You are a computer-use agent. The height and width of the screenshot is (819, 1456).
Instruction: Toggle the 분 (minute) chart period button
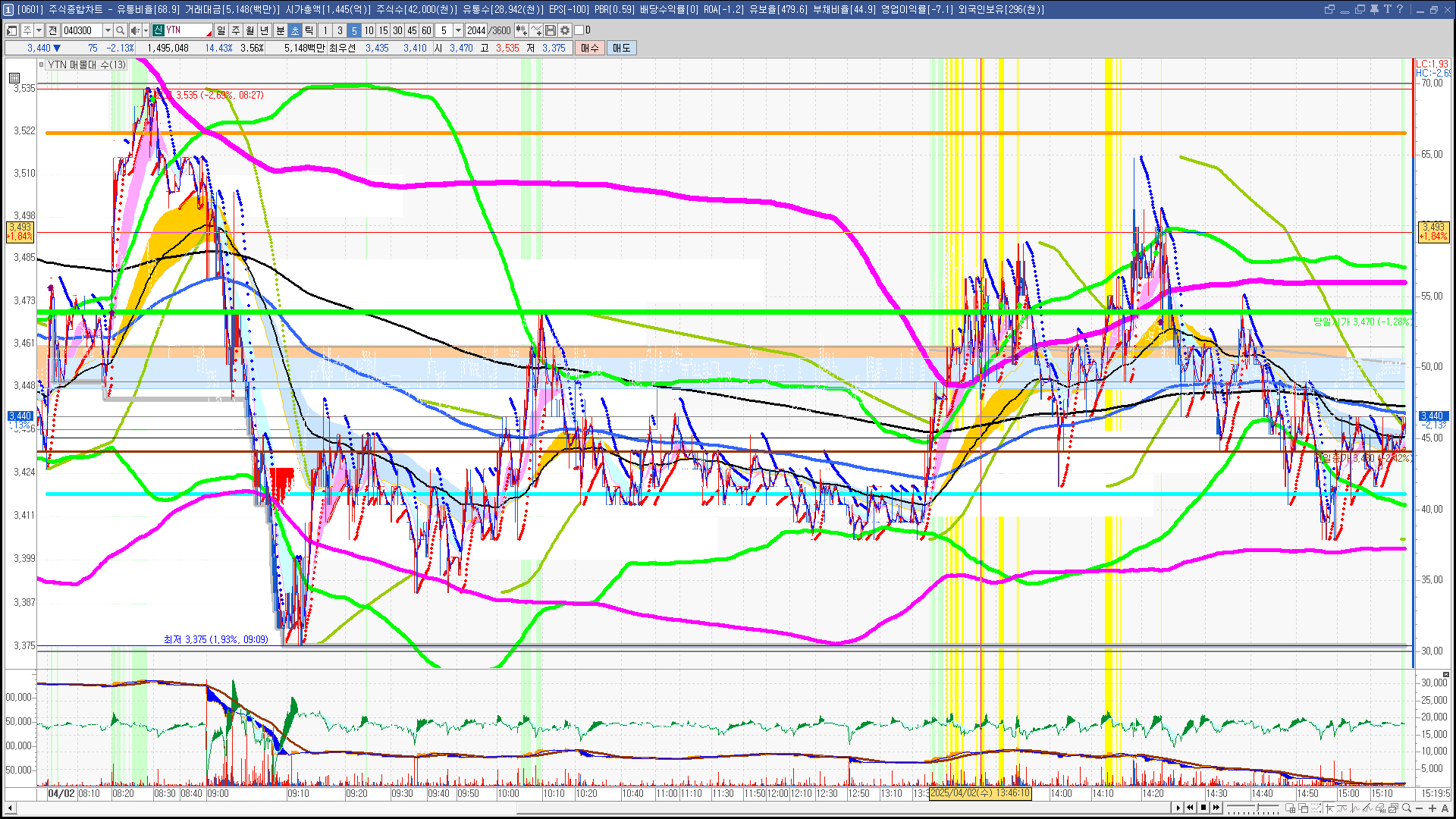pos(280,30)
